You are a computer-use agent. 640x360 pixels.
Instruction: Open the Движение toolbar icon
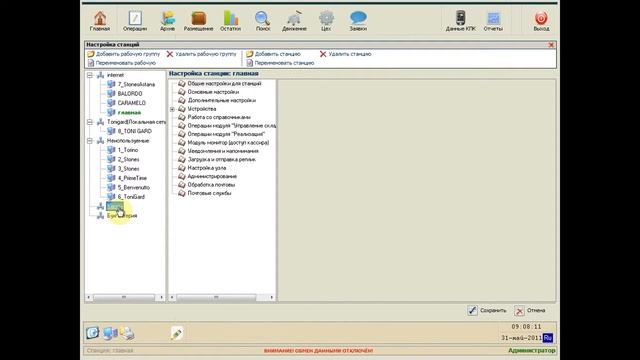click(x=294, y=21)
